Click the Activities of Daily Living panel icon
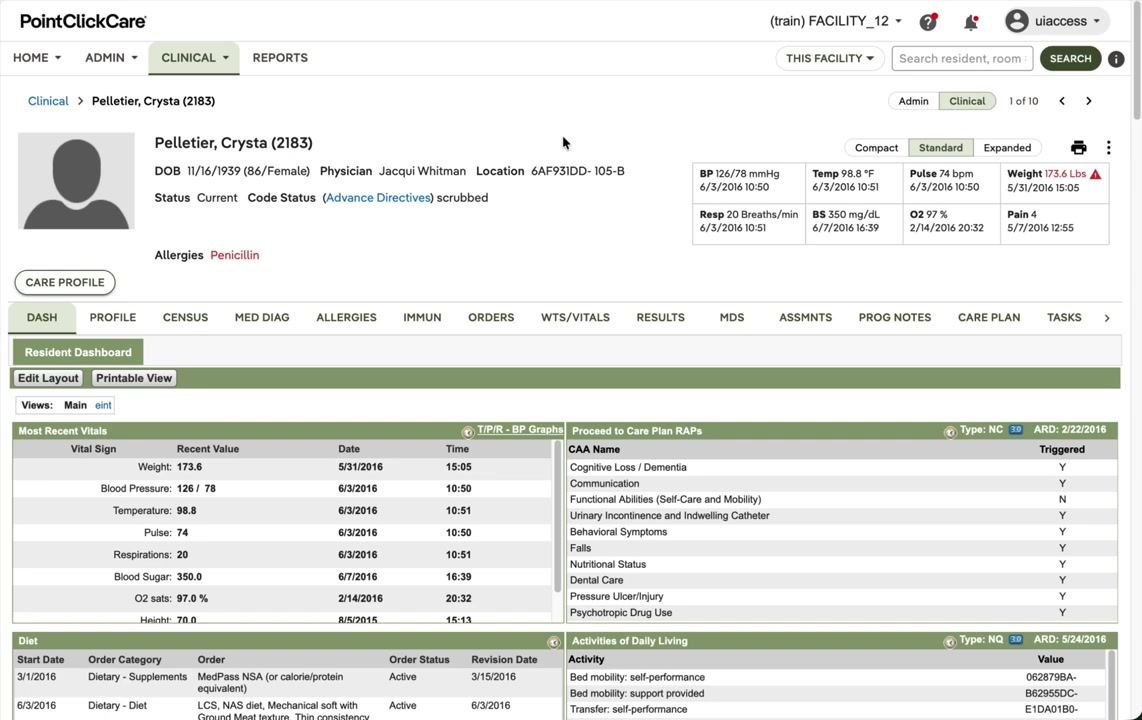1142x720 pixels. coord(950,642)
